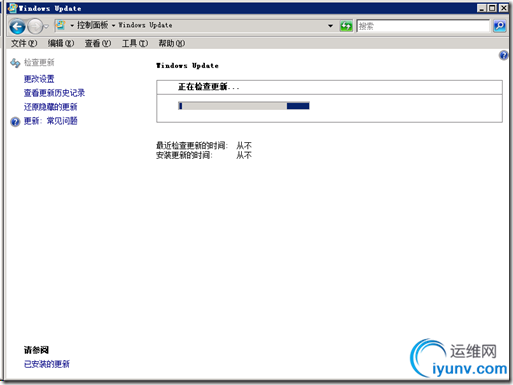513x385 pixels.
Task: Click the greyed Forward arrow button
Action: tap(35, 26)
